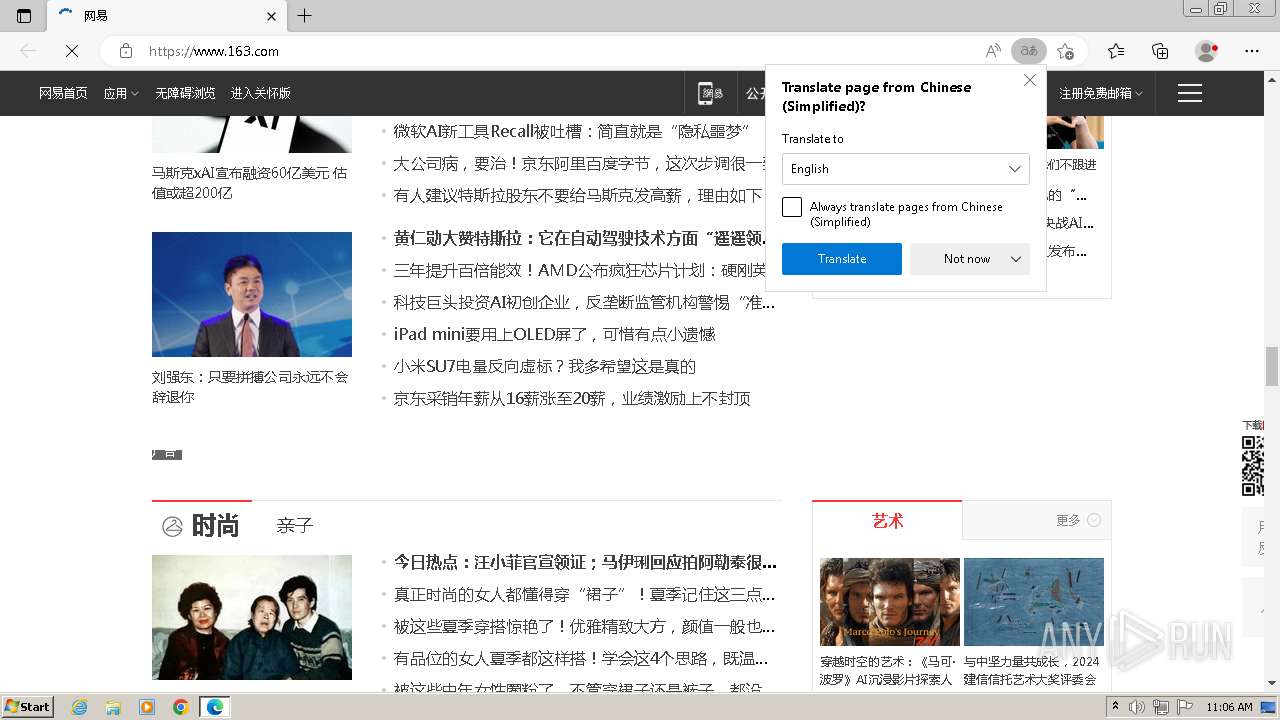
Task: Open the Favorites list
Action: click(x=1116, y=51)
